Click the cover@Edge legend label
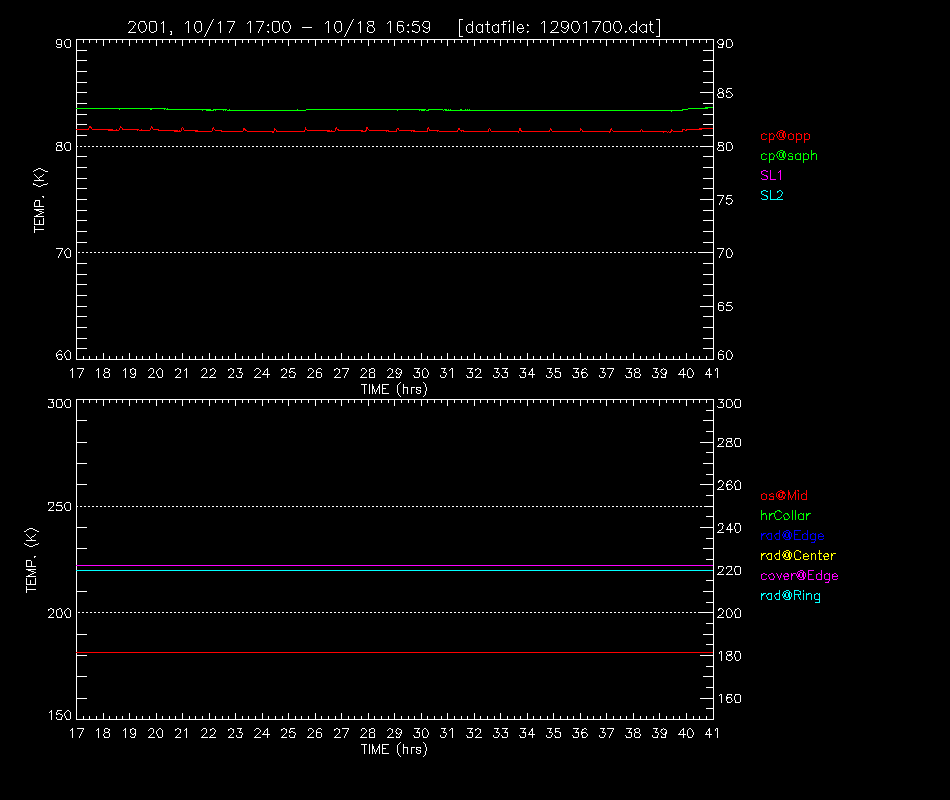This screenshot has width=950, height=800. tap(799, 576)
